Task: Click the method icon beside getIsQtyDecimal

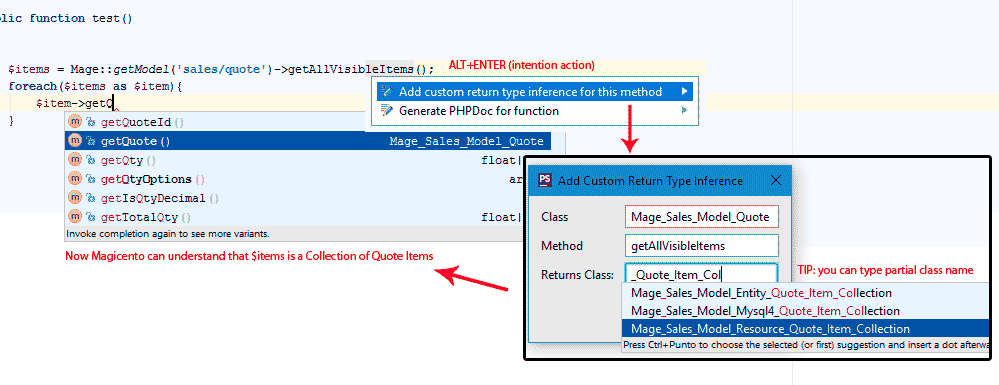Action: (75, 198)
